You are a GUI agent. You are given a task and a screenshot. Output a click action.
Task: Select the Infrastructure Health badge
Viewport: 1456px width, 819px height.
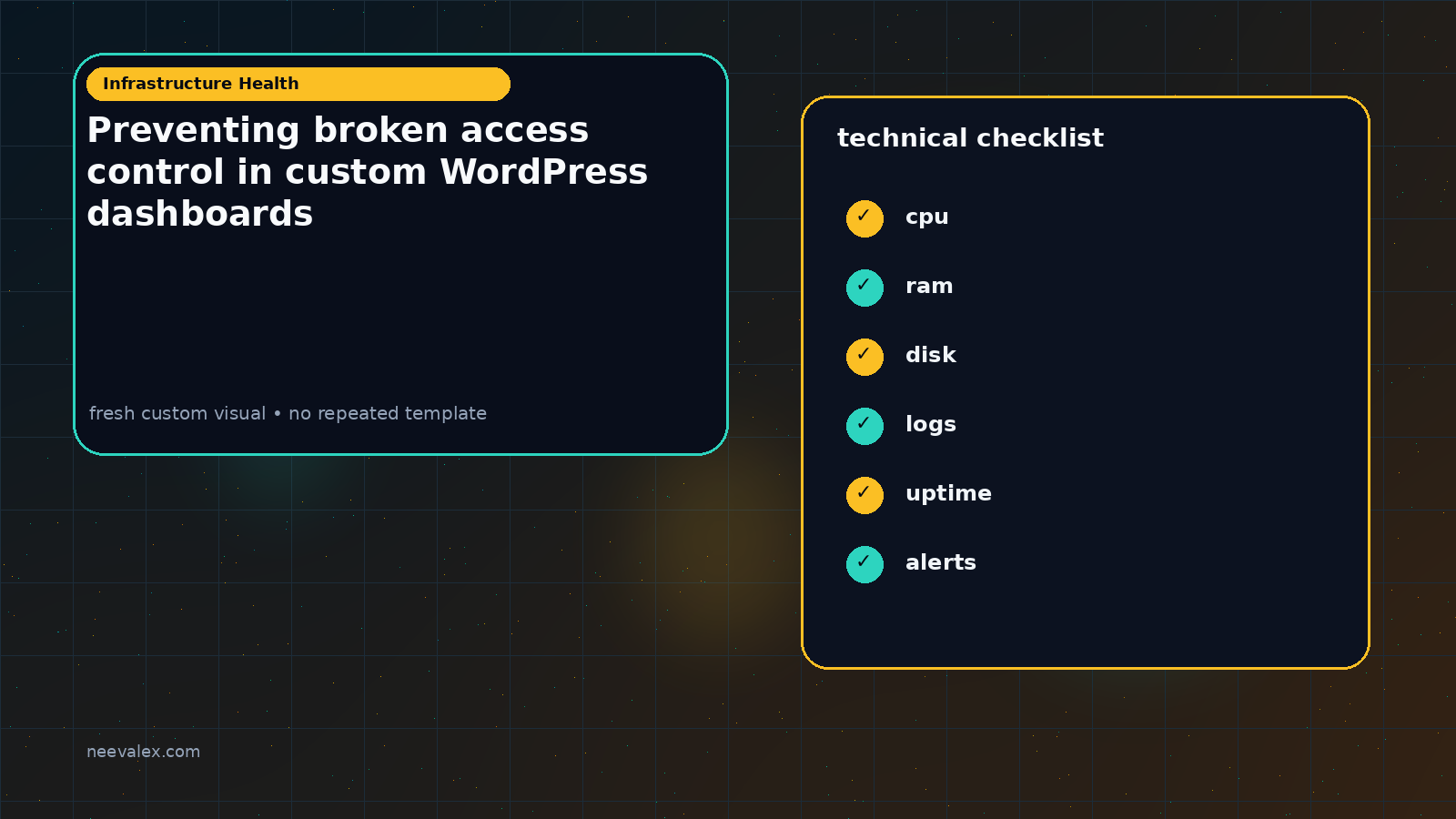point(298,84)
